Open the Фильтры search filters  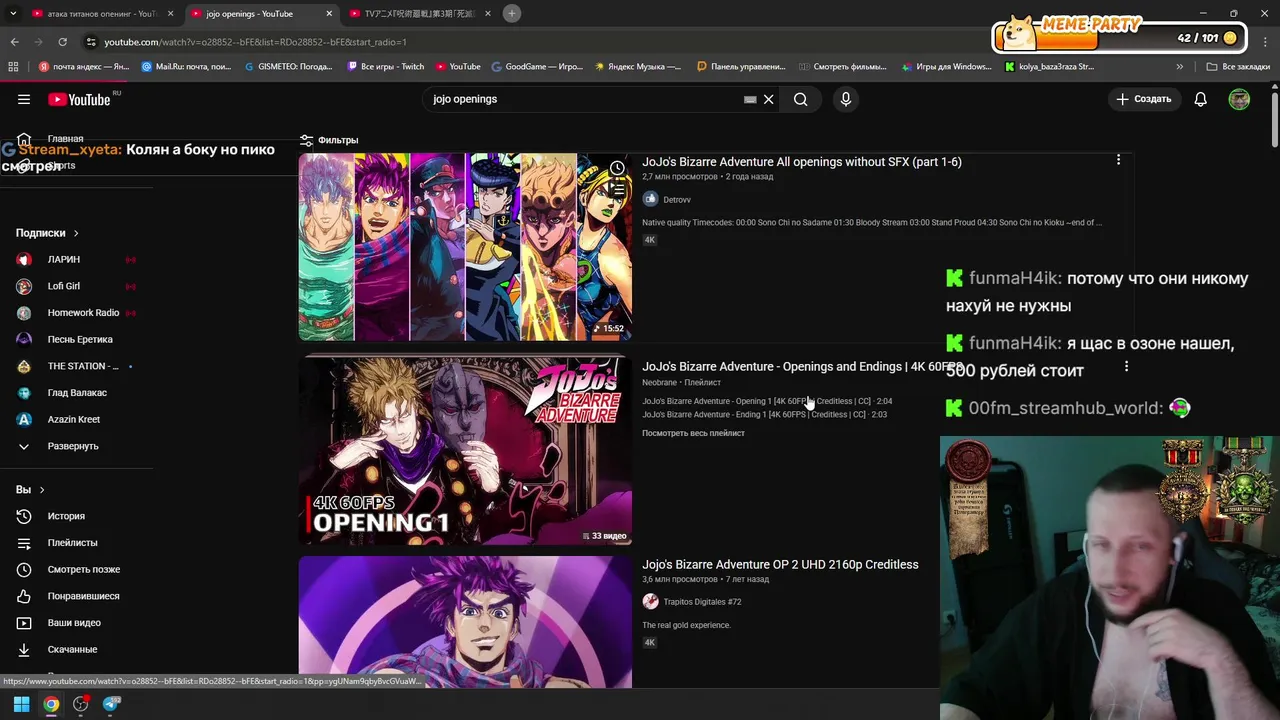329,140
